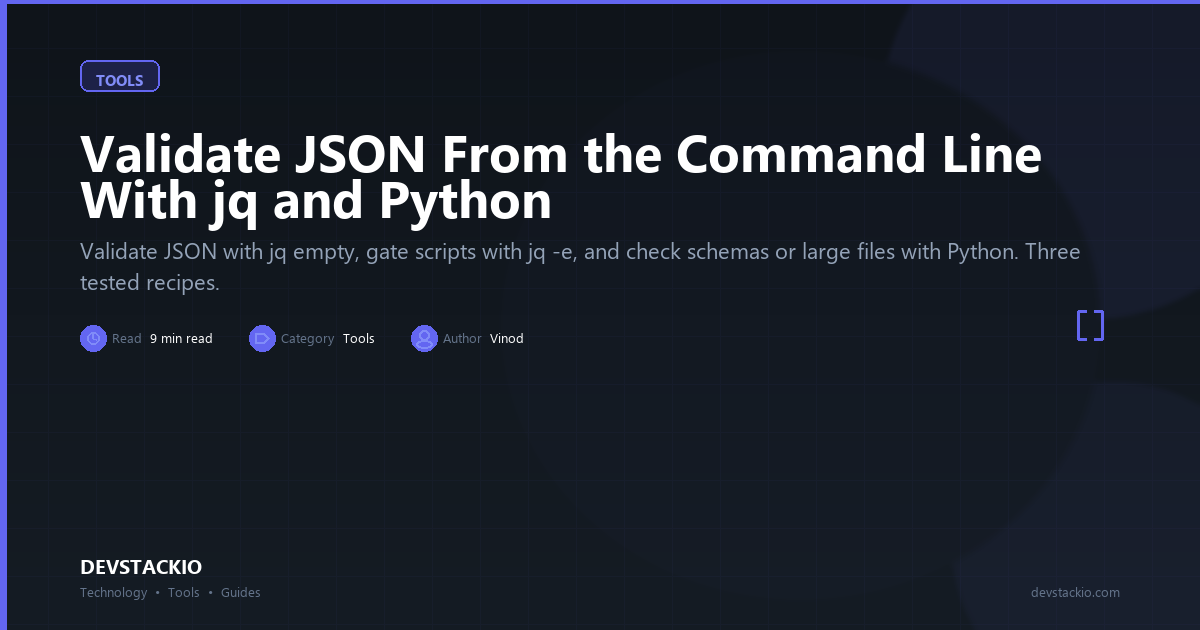The width and height of the screenshot is (1200, 630).
Task: Click 'Guides' in the footer
Action: pyautogui.click(x=241, y=593)
